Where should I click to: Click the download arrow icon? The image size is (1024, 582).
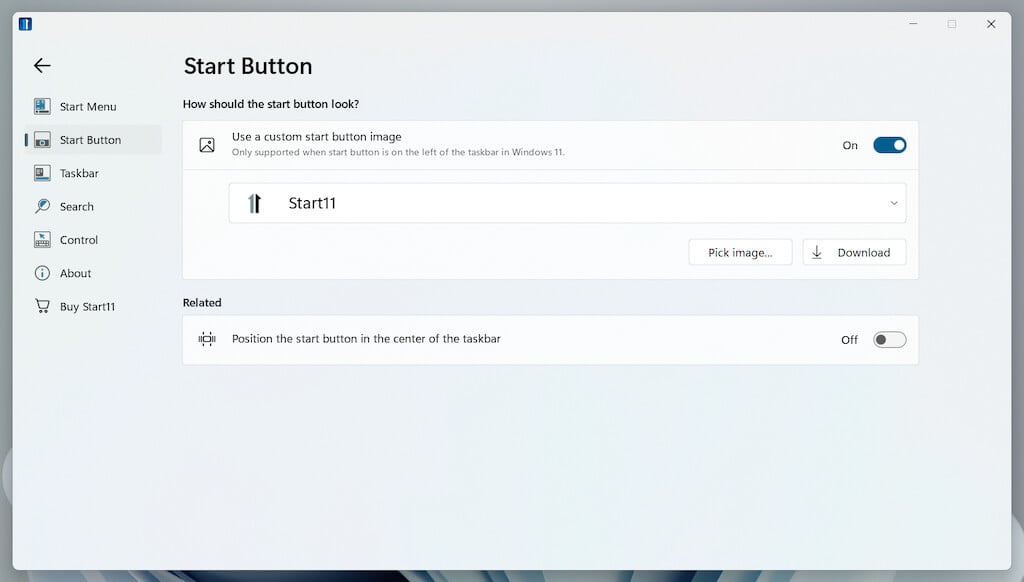(817, 253)
